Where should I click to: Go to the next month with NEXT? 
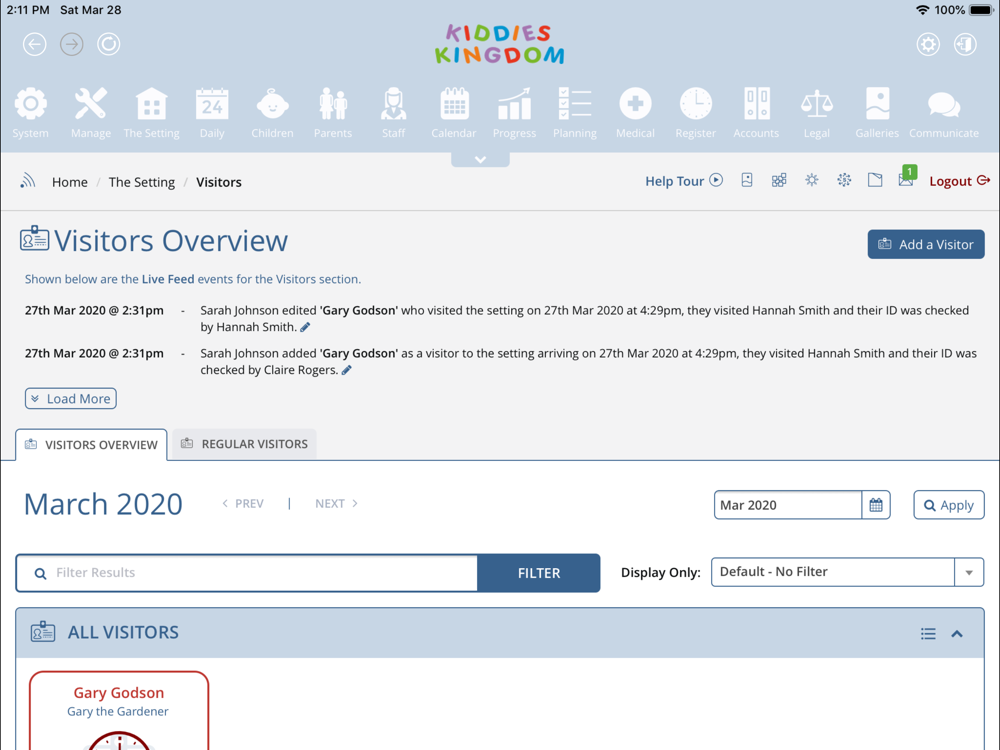pos(337,504)
